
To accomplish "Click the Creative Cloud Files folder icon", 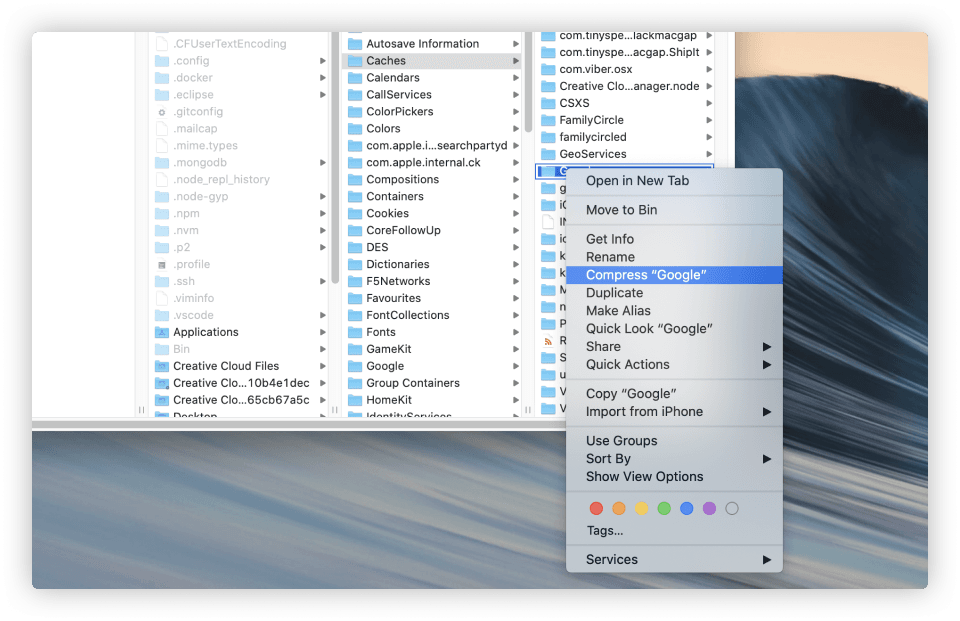I will click(162, 366).
